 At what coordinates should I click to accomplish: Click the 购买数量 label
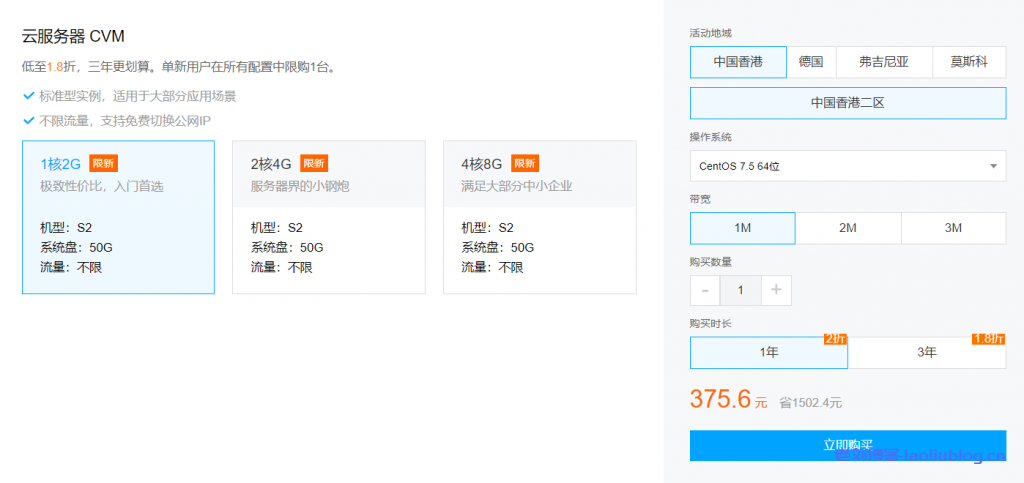tap(711, 262)
